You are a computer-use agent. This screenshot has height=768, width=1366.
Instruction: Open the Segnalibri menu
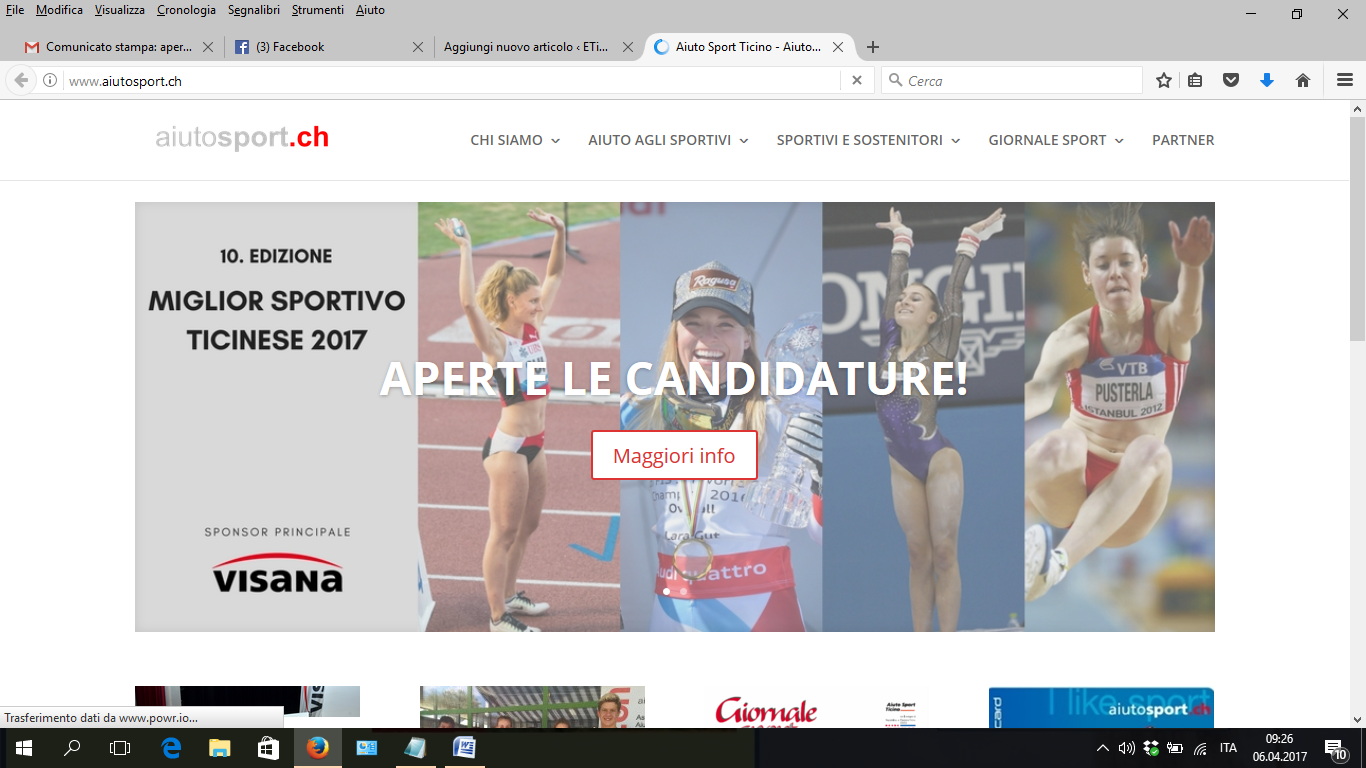click(254, 10)
